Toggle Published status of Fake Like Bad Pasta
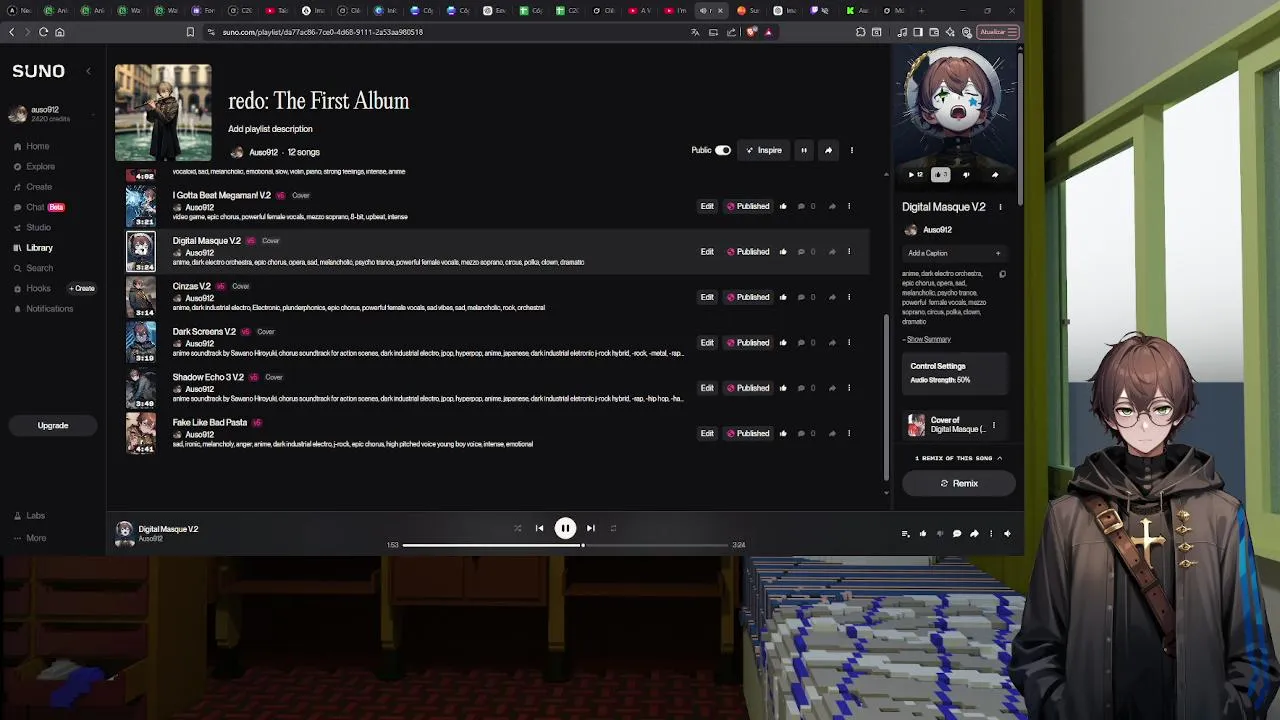 (748, 433)
